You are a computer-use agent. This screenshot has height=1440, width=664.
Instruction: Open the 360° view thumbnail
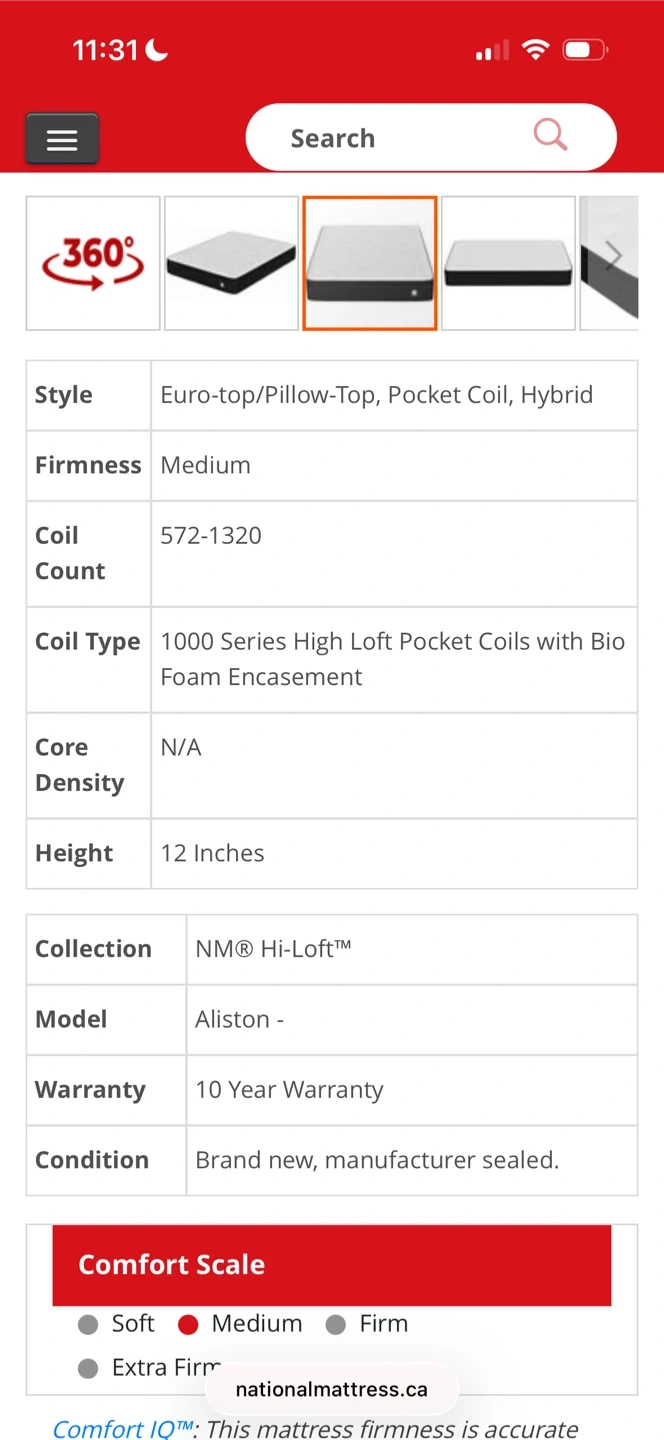[x=93, y=263]
